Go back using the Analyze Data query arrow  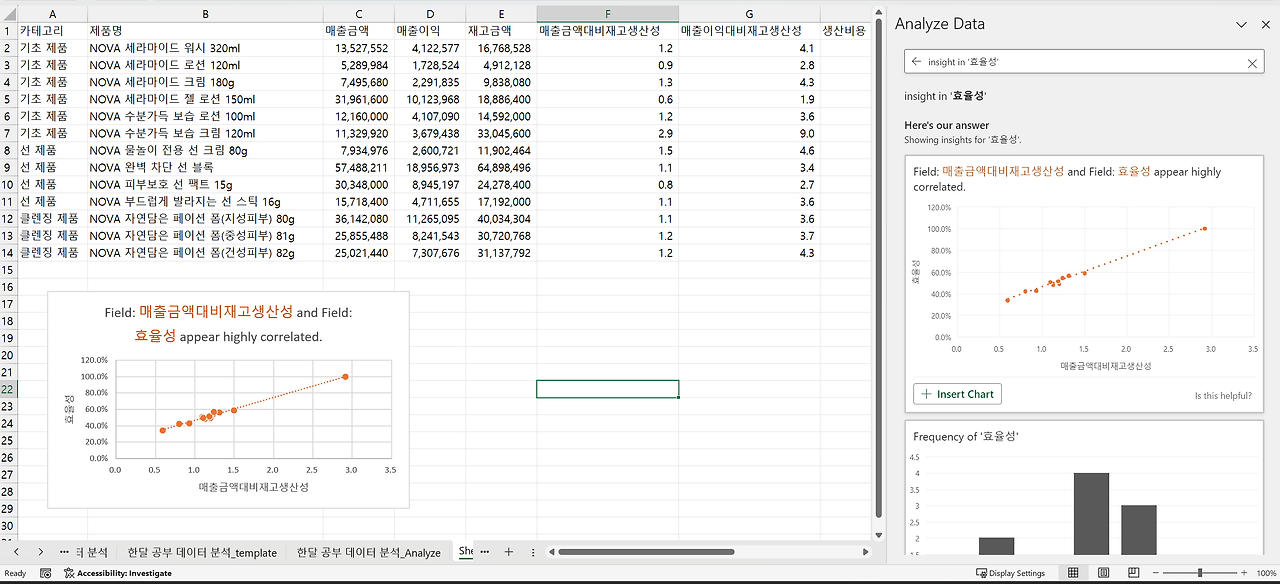click(916, 62)
